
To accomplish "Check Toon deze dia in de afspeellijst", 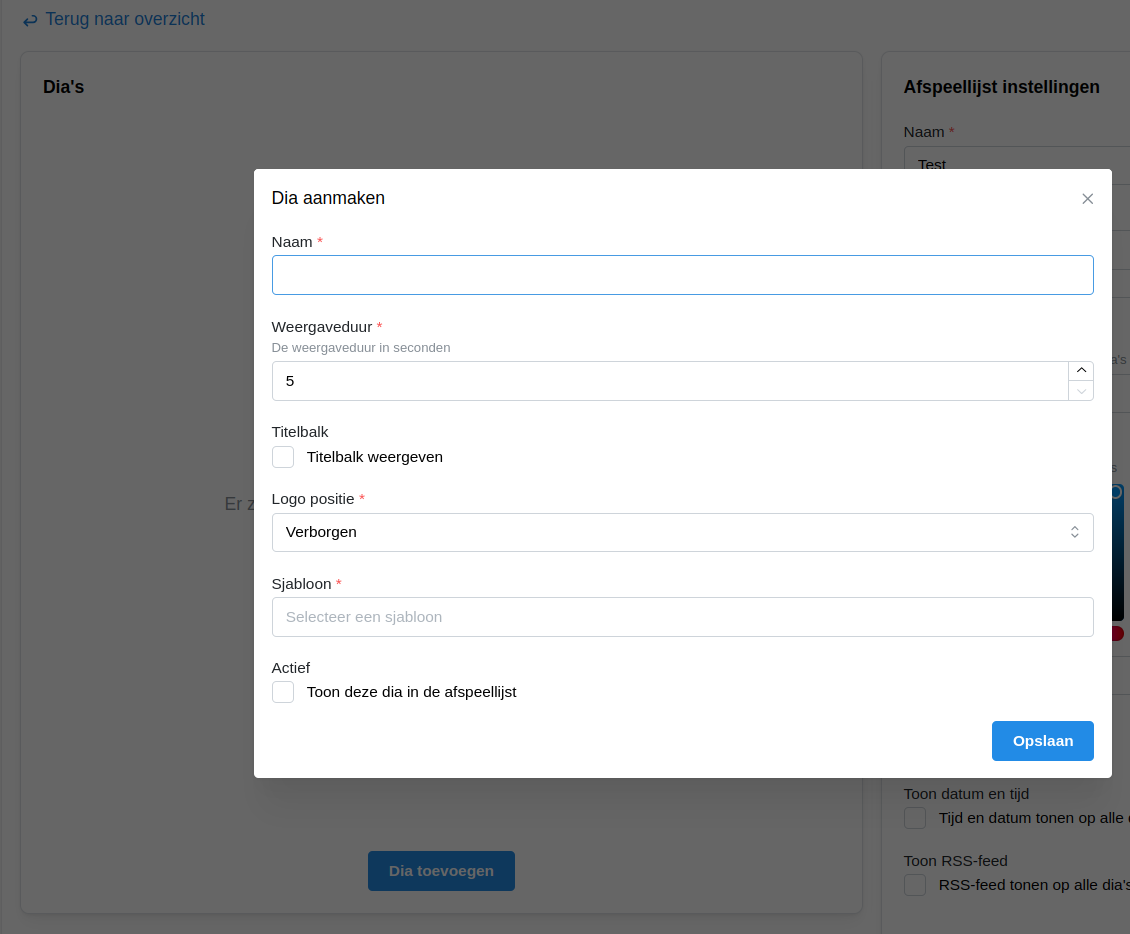I will coord(283,692).
